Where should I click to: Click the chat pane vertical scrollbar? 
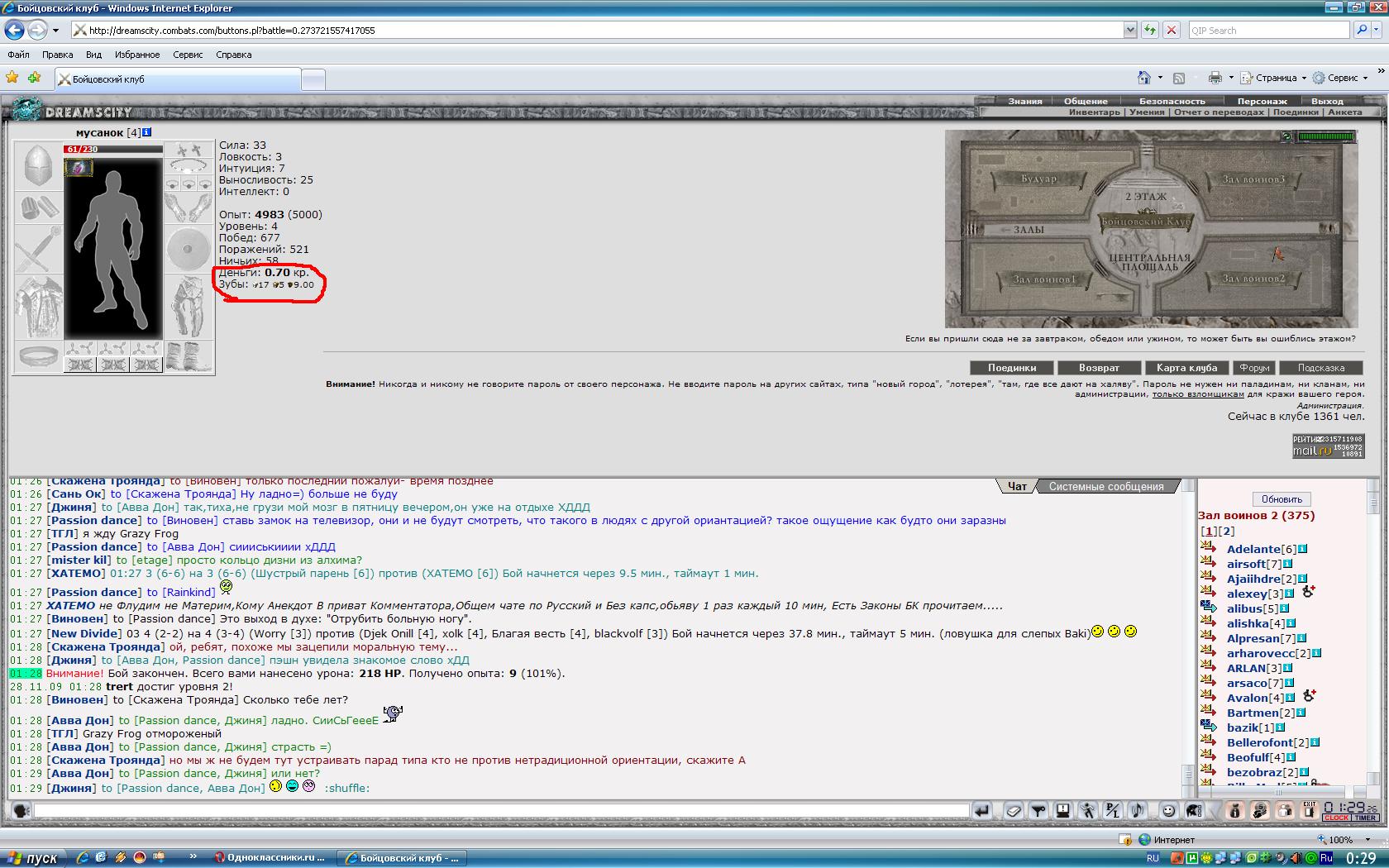[x=1188, y=637]
